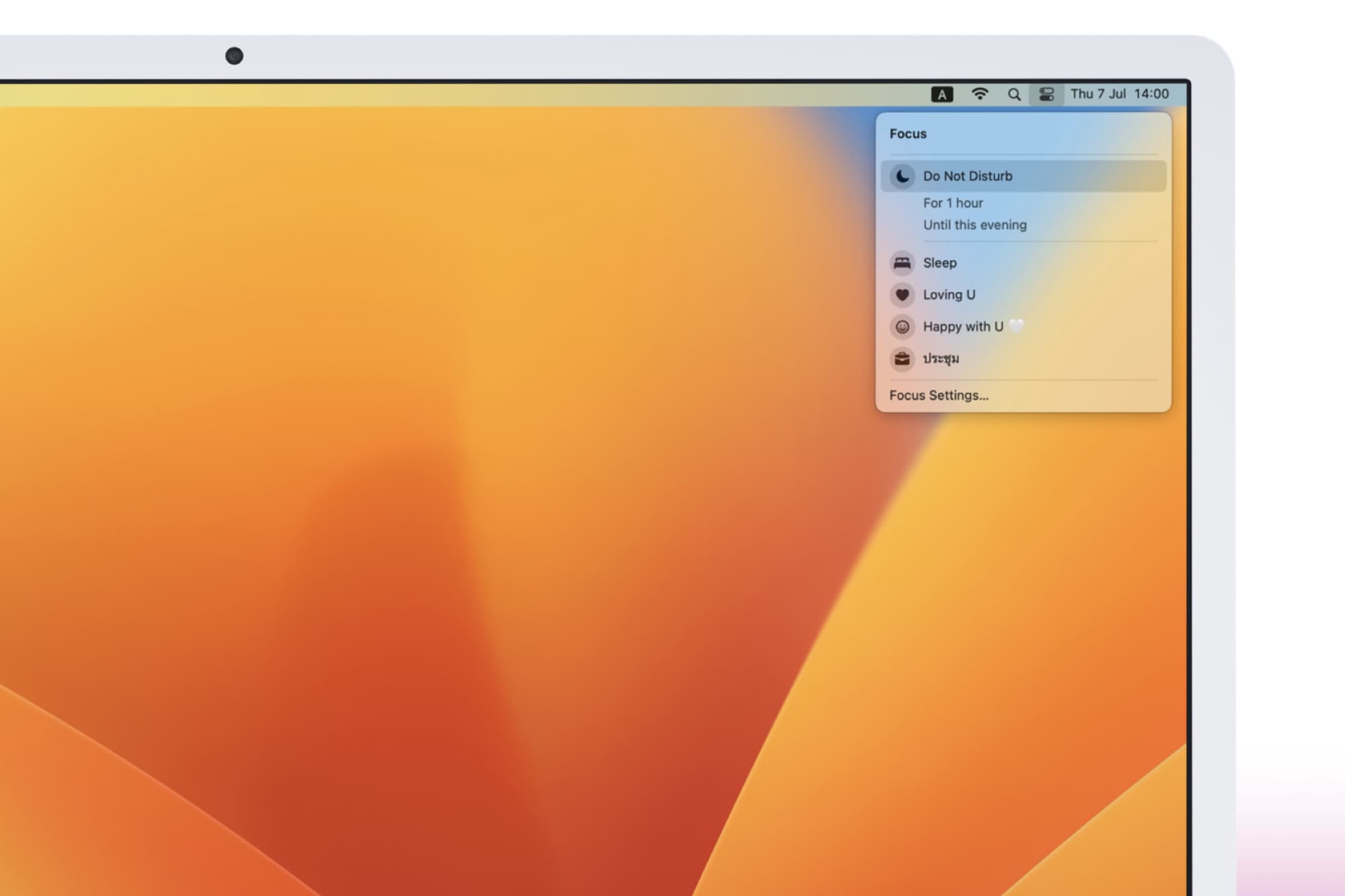Click the Focus panel header title
The width and height of the screenshot is (1345, 896).
tap(908, 134)
